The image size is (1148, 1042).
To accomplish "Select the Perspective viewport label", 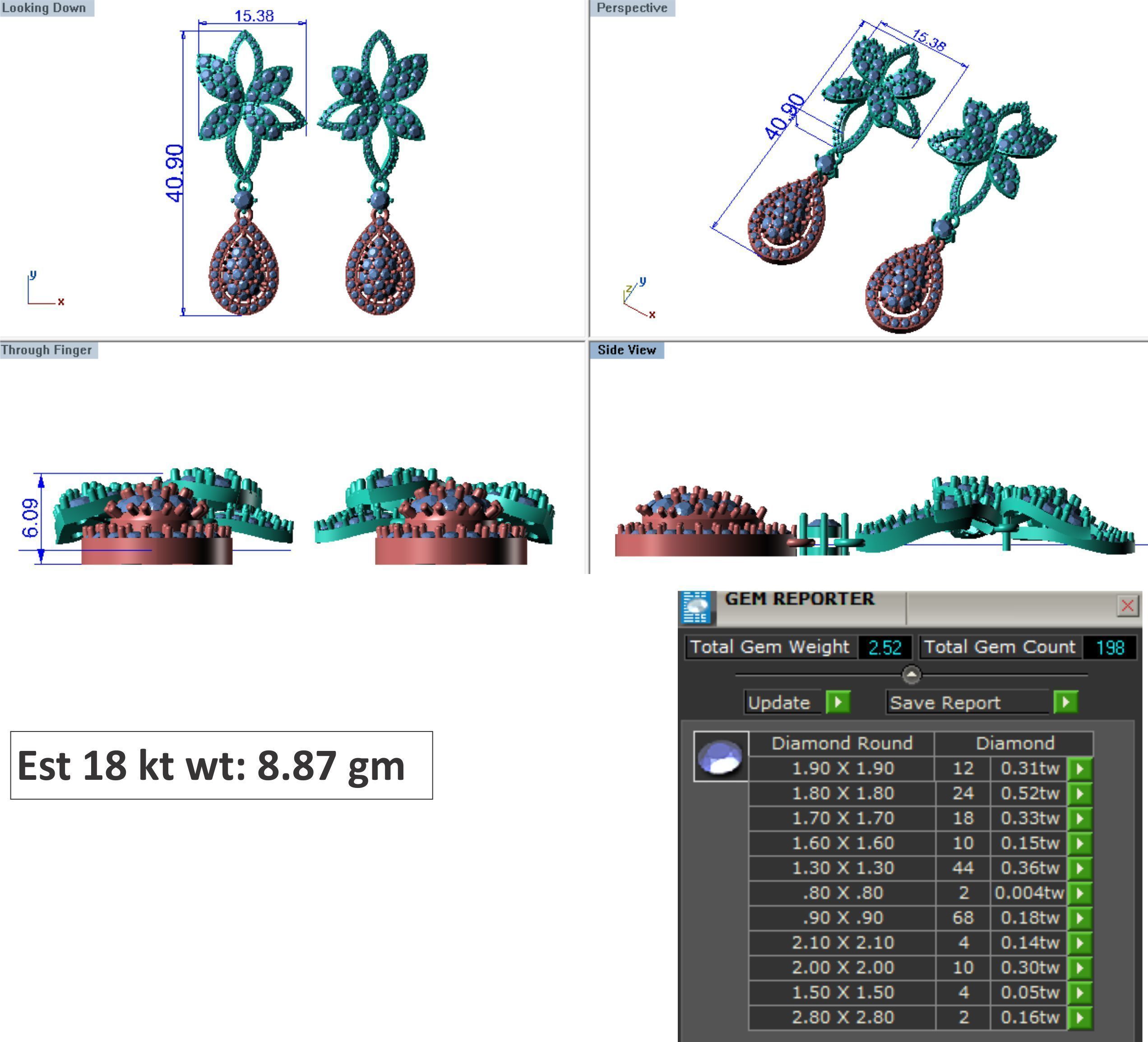I will 632,8.
